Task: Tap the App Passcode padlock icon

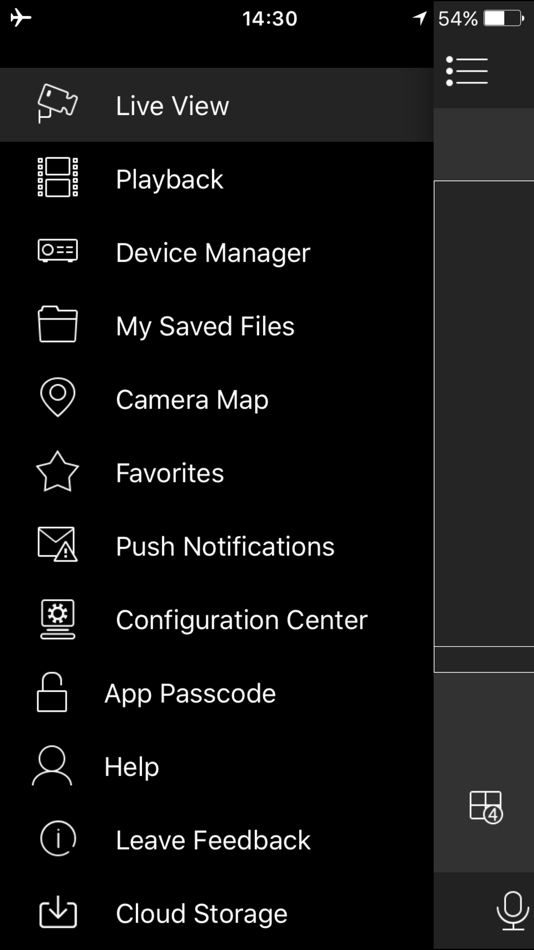Action: coord(52,692)
